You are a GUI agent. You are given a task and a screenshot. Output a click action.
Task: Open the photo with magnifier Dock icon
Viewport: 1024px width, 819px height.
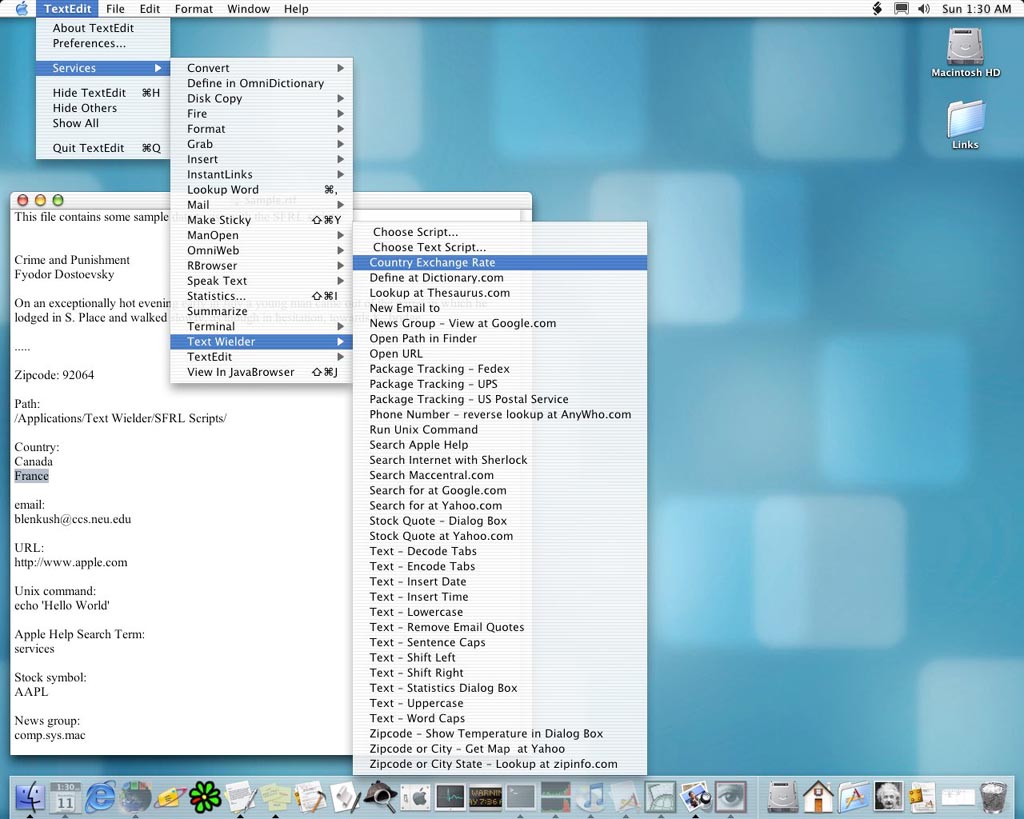point(696,797)
